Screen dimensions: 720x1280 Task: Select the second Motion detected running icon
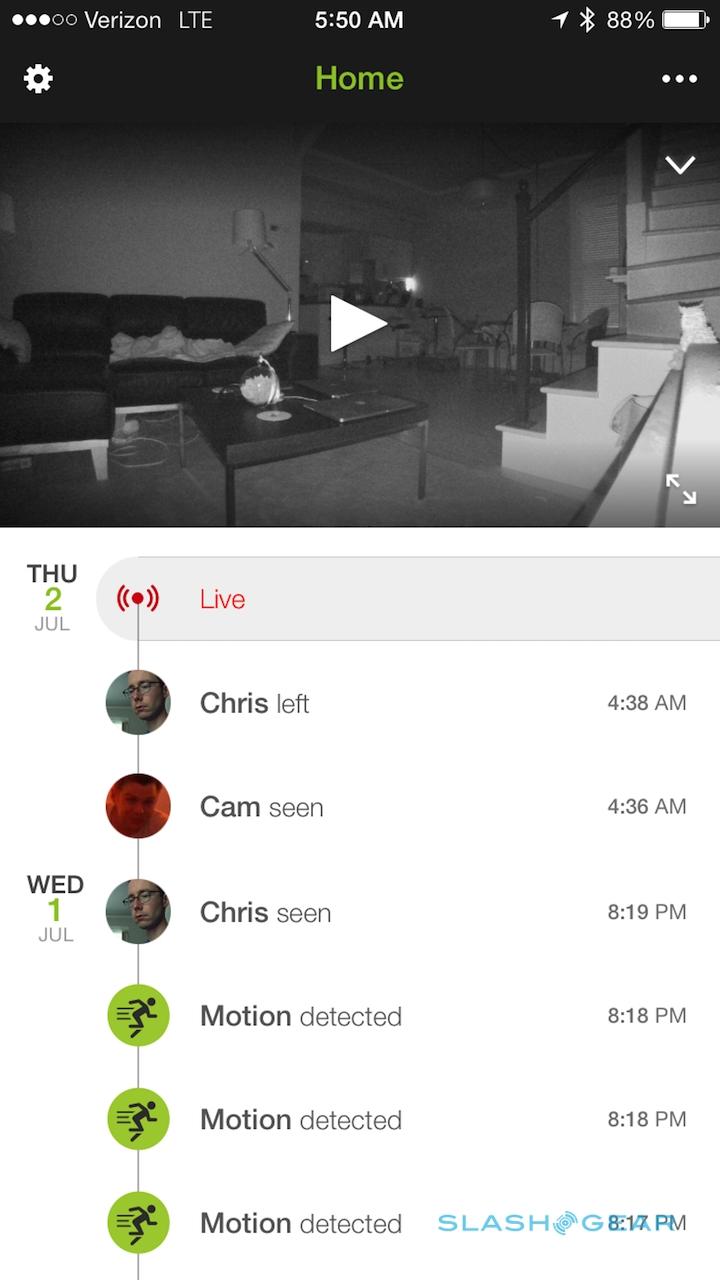click(138, 1119)
